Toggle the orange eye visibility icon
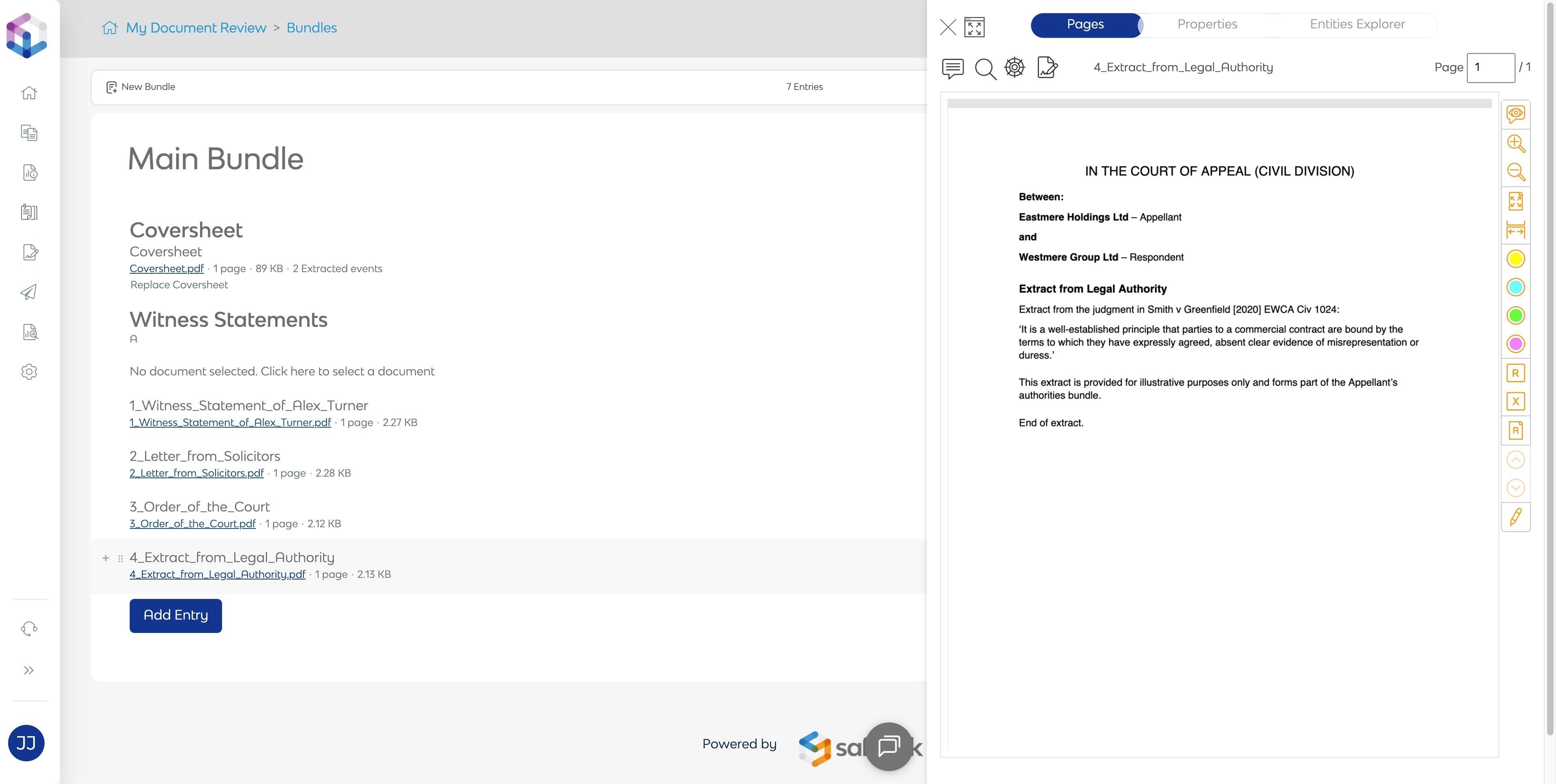1556x784 pixels. 1515,114
